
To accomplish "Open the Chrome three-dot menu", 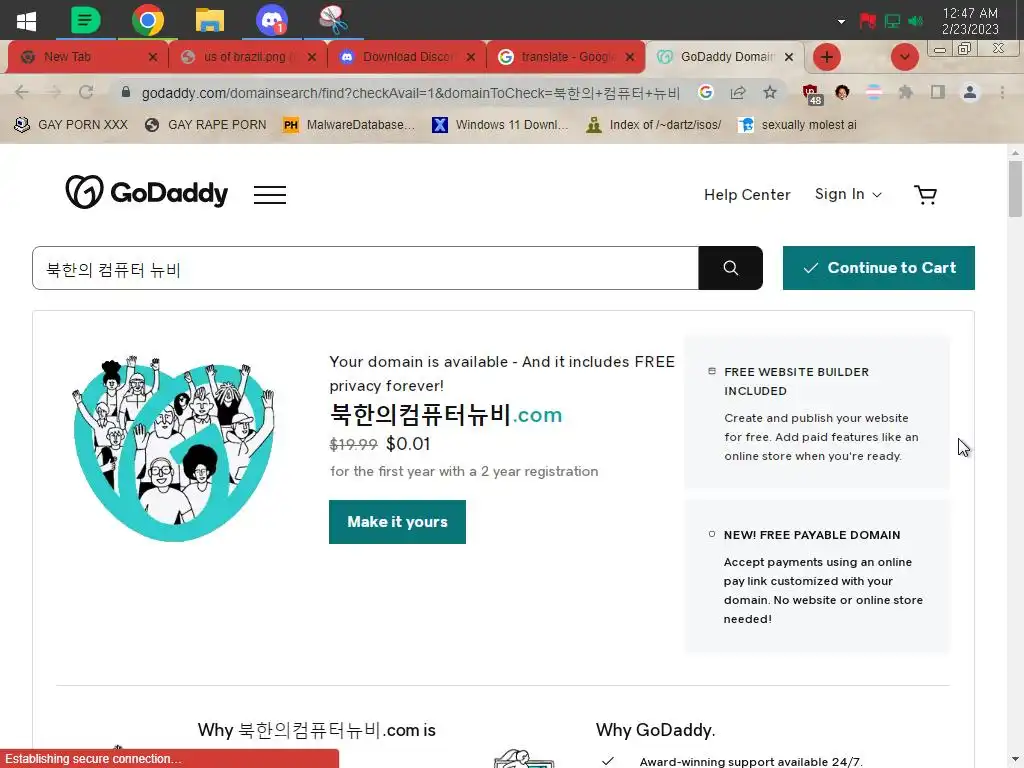I will 1002,93.
